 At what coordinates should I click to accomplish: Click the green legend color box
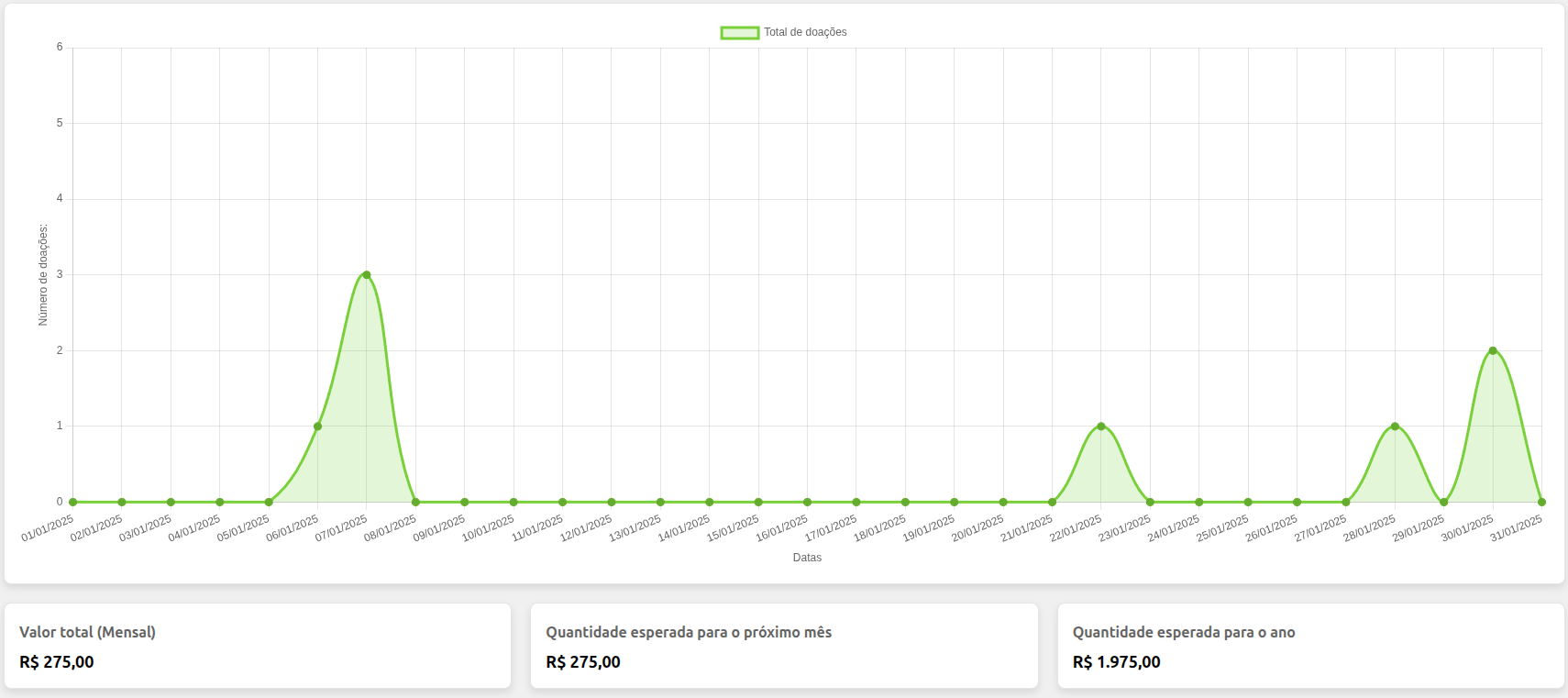tap(740, 33)
